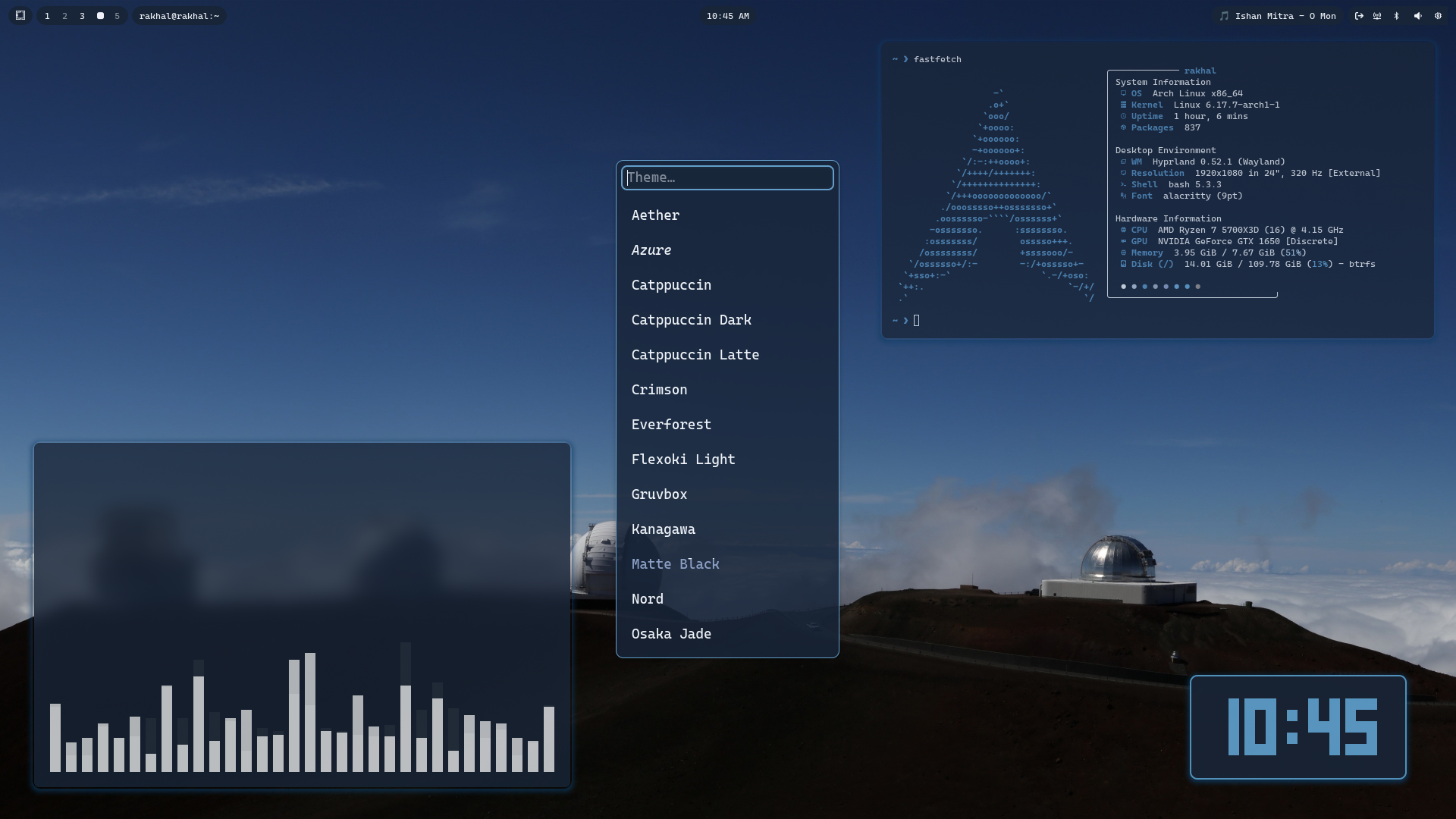The width and height of the screenshot is (1456, 819).
Task: Switch to workspace 2
Action: (x=64, y=16)
